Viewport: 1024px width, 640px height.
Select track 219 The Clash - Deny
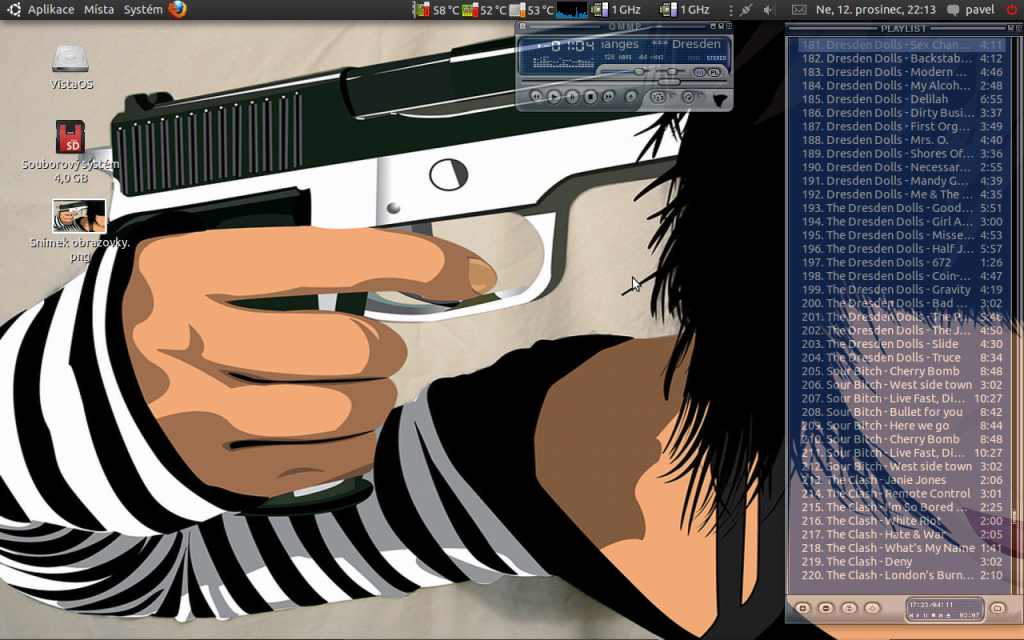coord(901,562)
